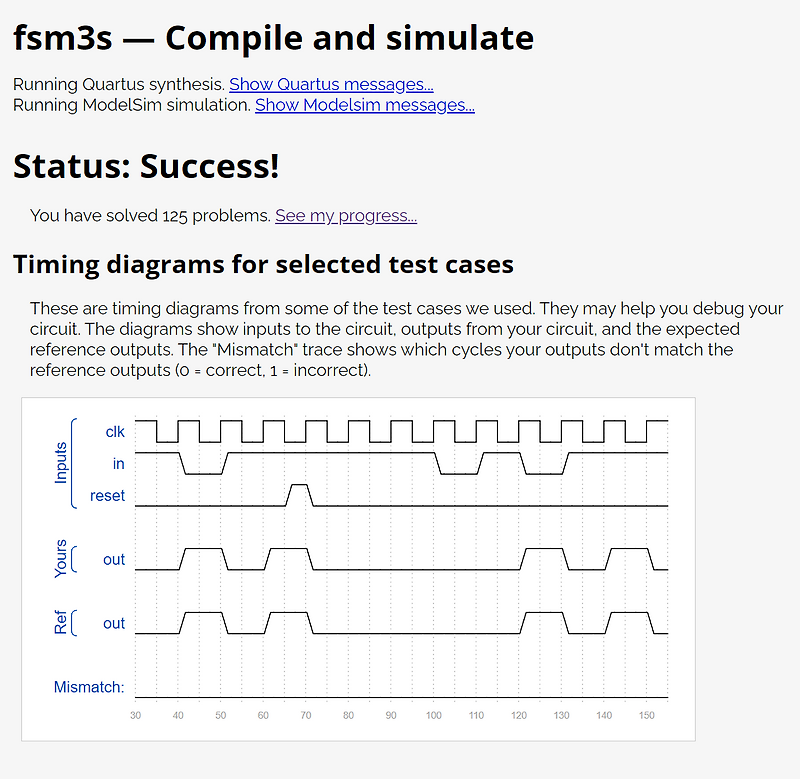Image resolution: width=800 pixels, height=779 pixels.
Task: Open the "See my progress..." link
Action: coord(346,216)
